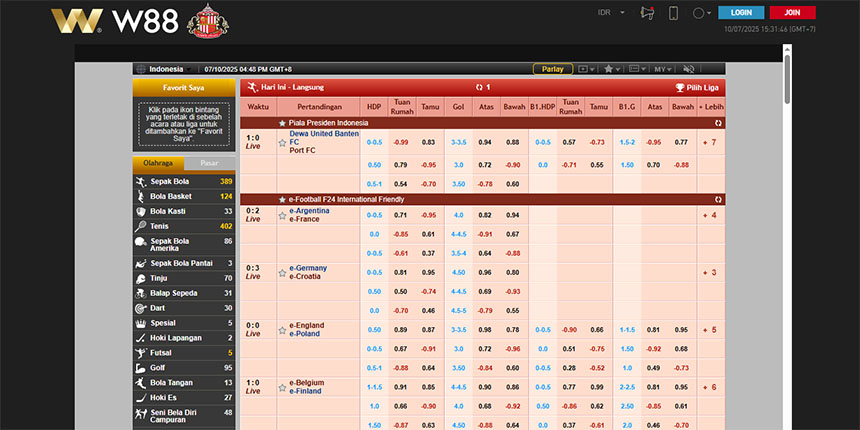The height and width of the screenshot is (430, 860).
Task: Select the Bola Tangan handball icon
Action: pyautogui.click(x=141, y=383)
